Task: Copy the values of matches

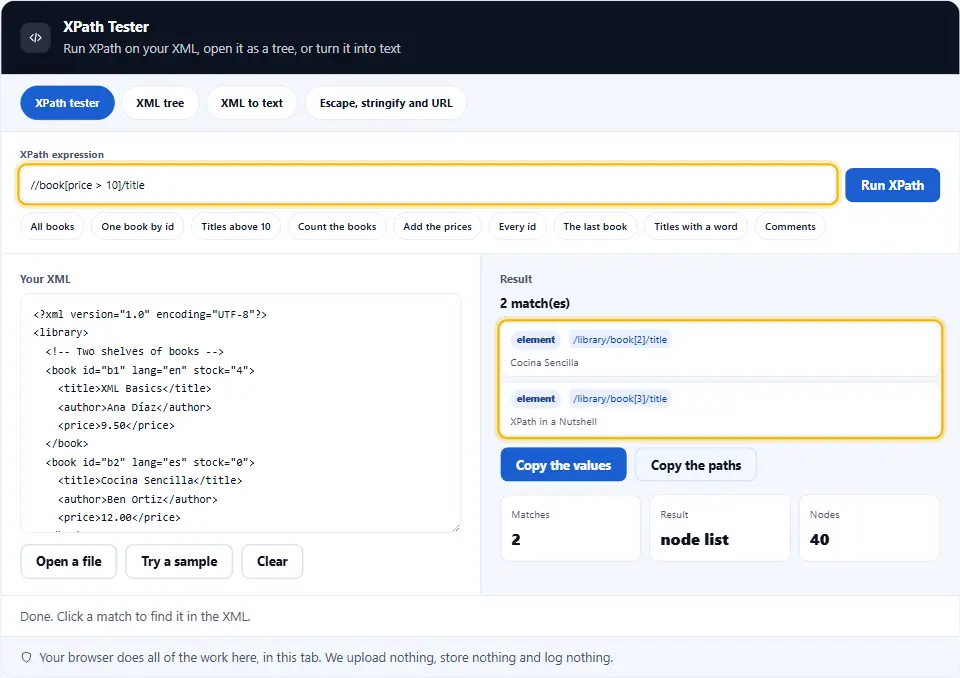Action: click(x=563, y=465)
